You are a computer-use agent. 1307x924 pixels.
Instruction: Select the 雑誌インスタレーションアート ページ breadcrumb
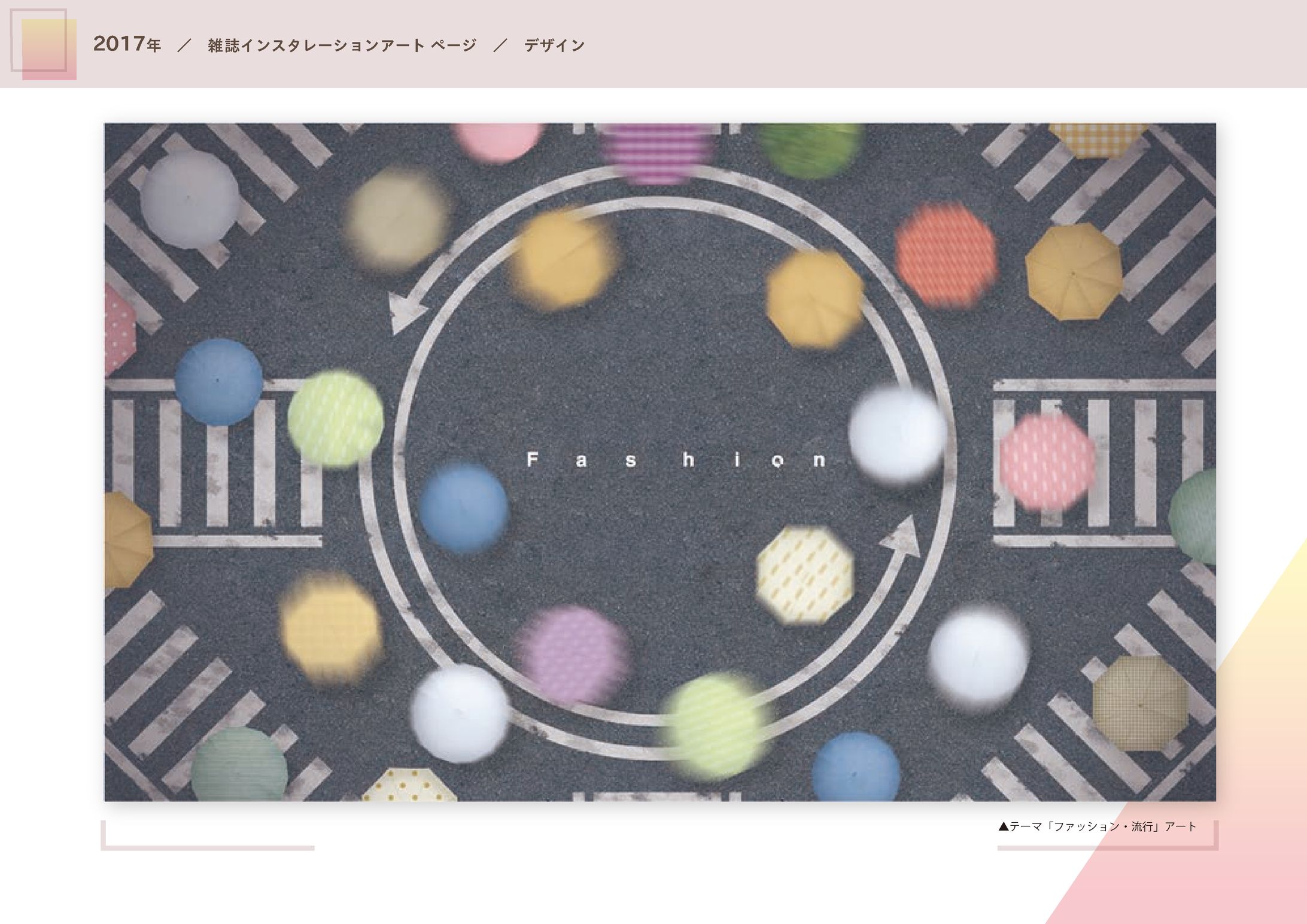click(342, 45)
